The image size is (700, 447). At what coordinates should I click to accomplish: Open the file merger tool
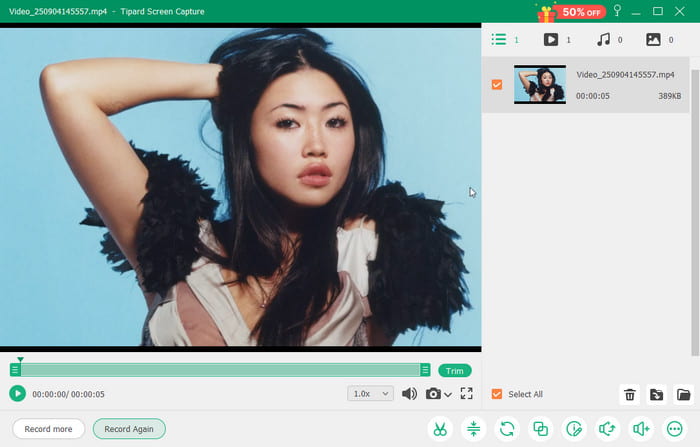(541, 429)
